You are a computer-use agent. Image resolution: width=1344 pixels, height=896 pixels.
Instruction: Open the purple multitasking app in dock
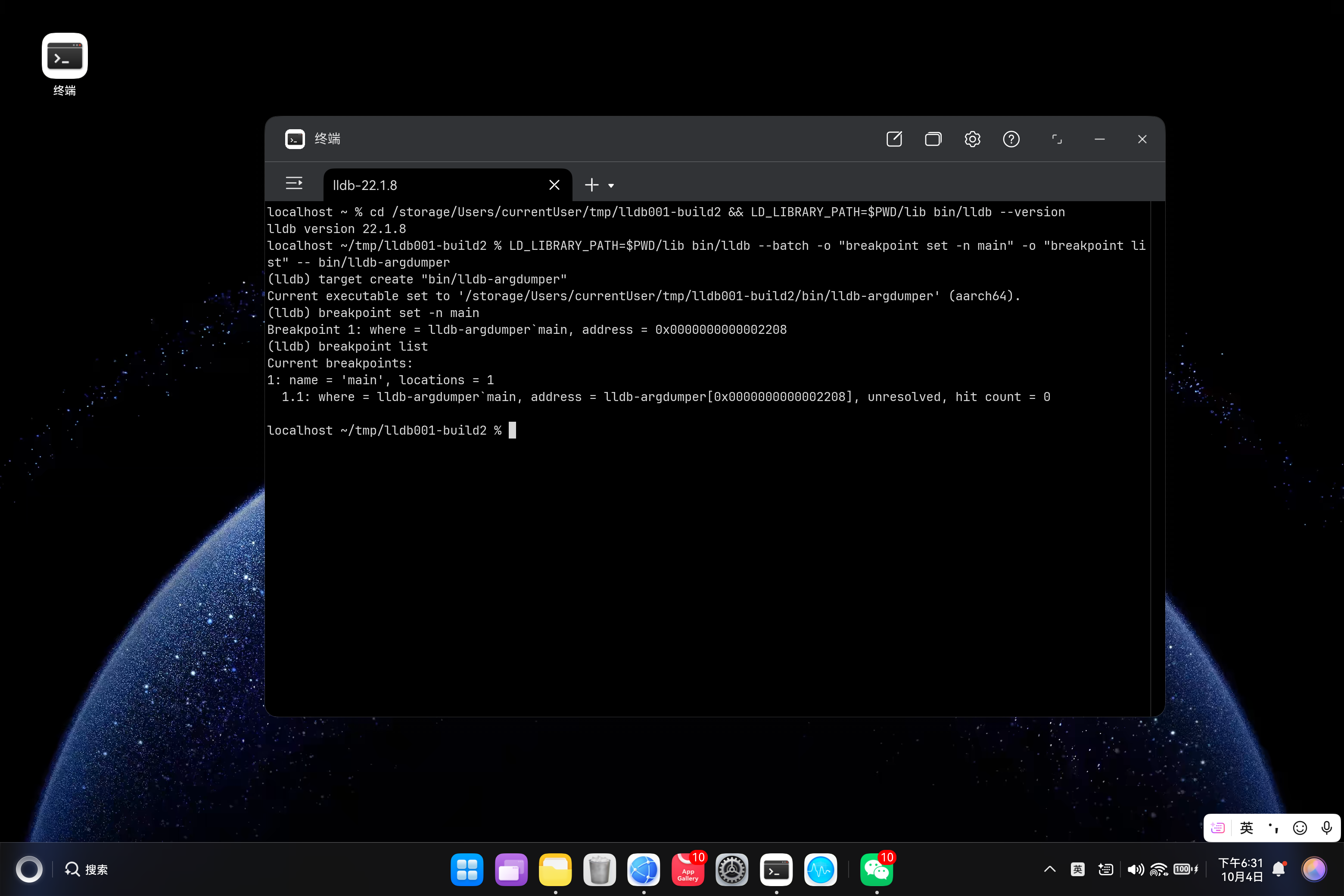coord(511,870)
